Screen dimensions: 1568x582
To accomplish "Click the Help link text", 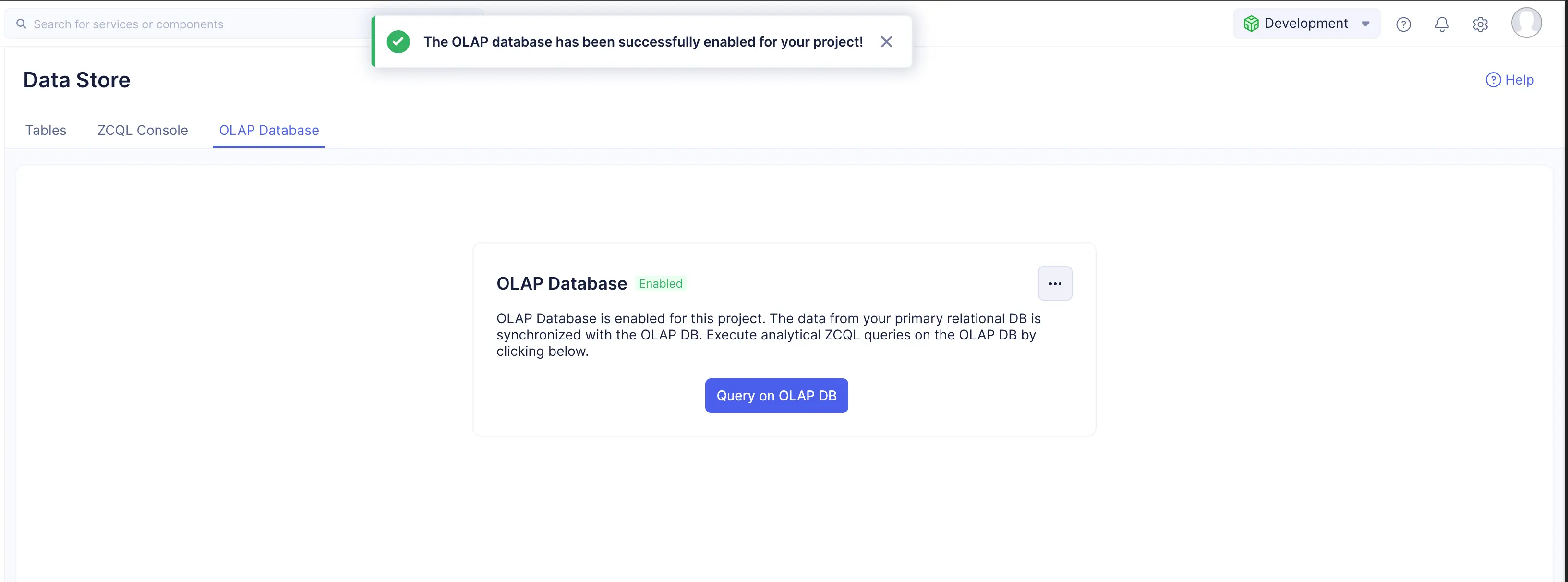I will tap(1520, 80).
